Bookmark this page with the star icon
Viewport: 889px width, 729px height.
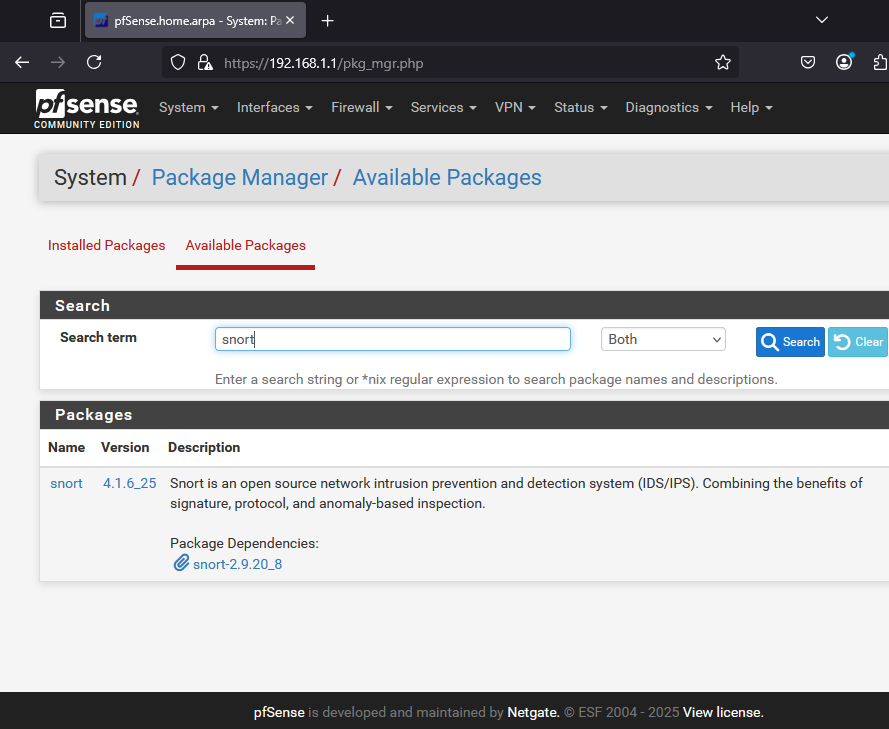[723, 62]
